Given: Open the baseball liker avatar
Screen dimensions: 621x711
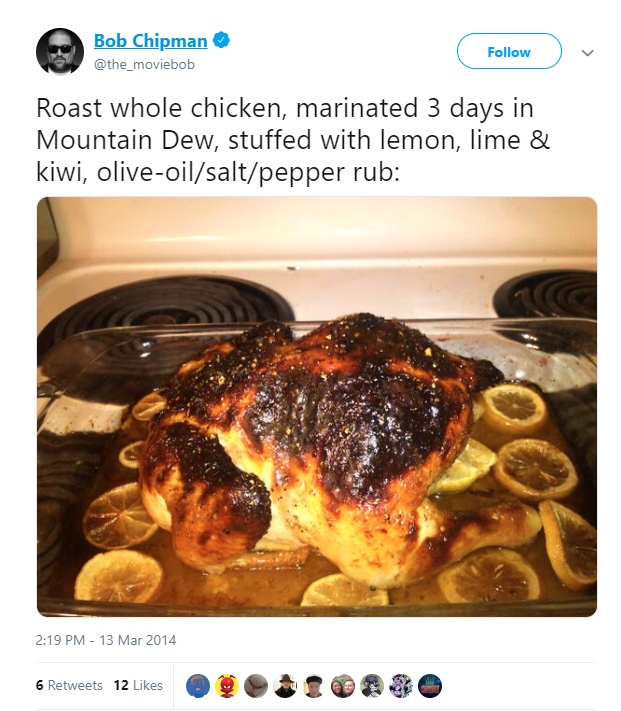Looking at the screenshot, I should click(x=256, y=686).
